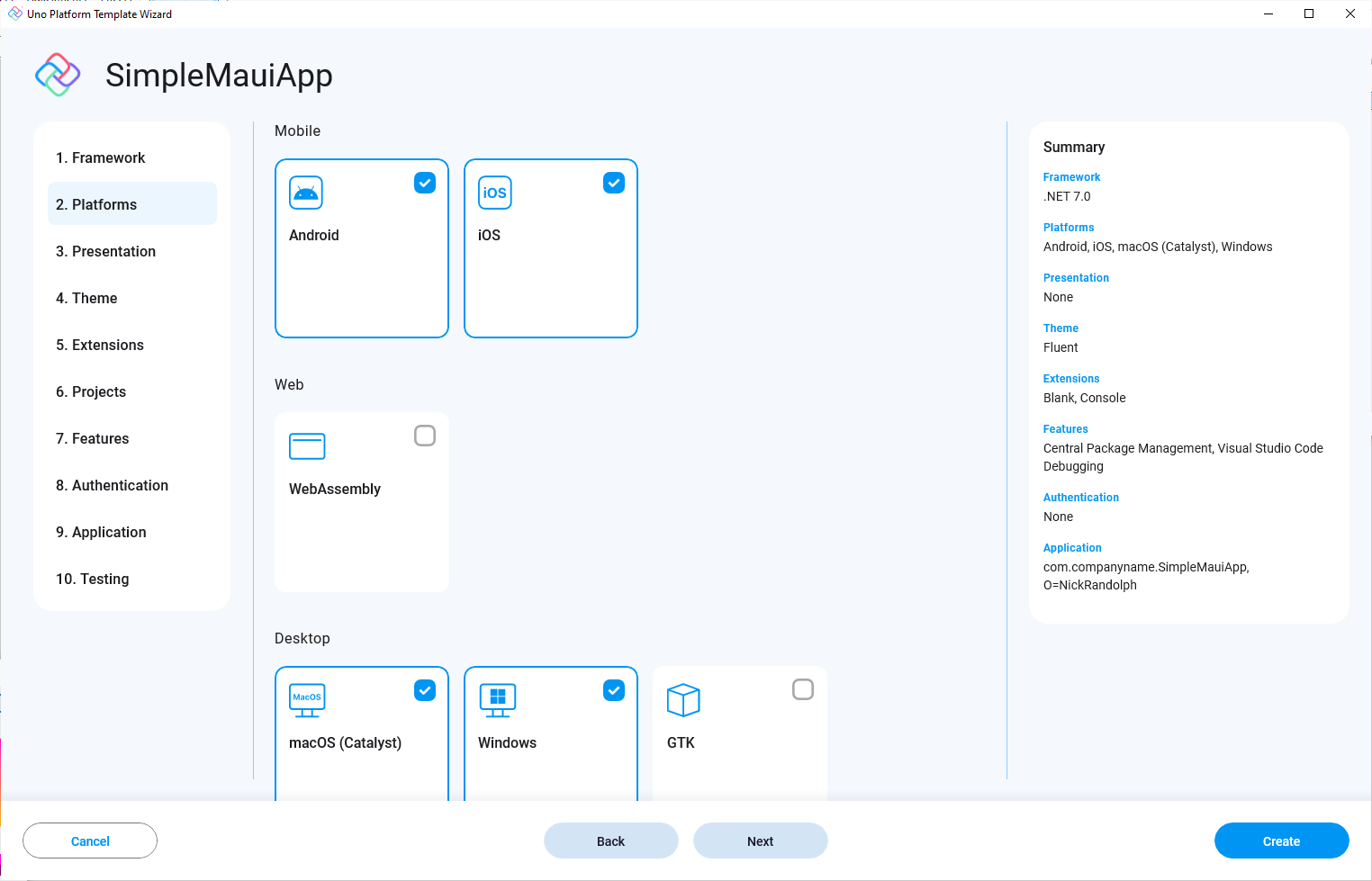Click the iOS platform icon
The height and width of the screenshot is (881, 1372).
coord(494,193)
